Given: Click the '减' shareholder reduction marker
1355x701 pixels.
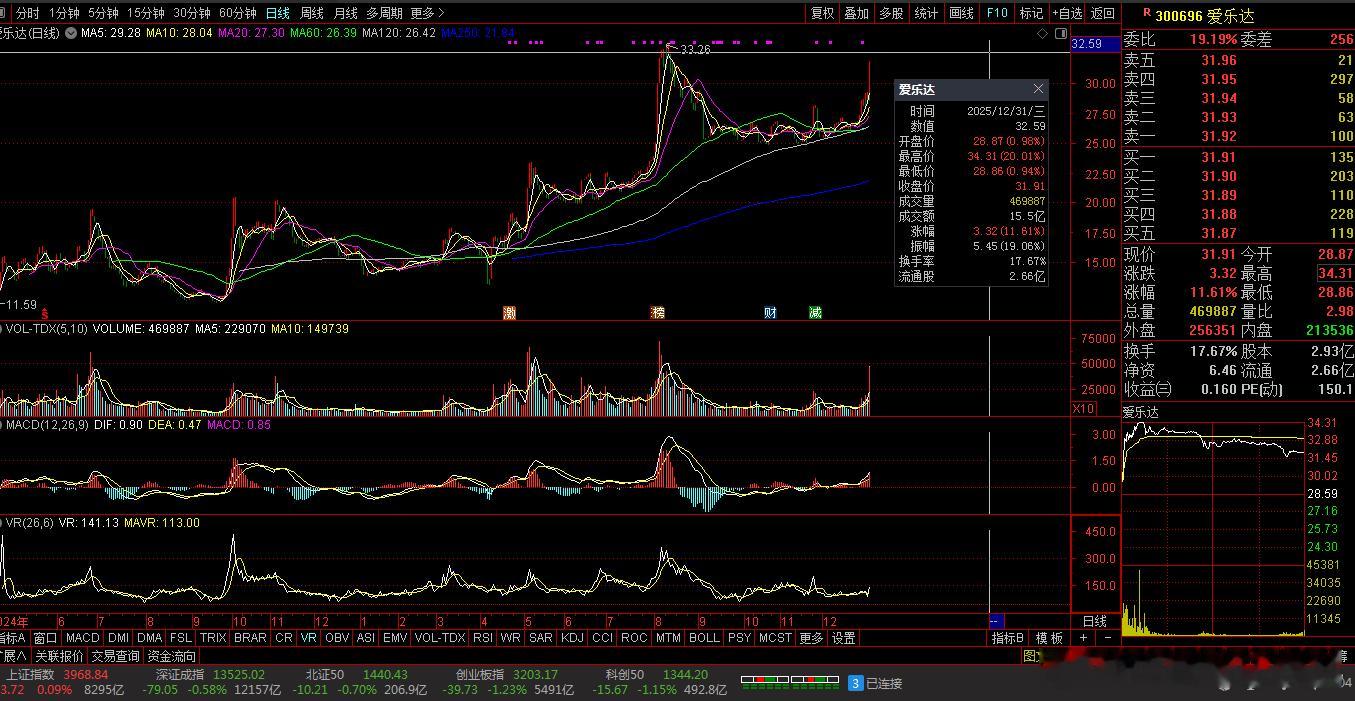Looking at the screenshot, I should (815, 313).
